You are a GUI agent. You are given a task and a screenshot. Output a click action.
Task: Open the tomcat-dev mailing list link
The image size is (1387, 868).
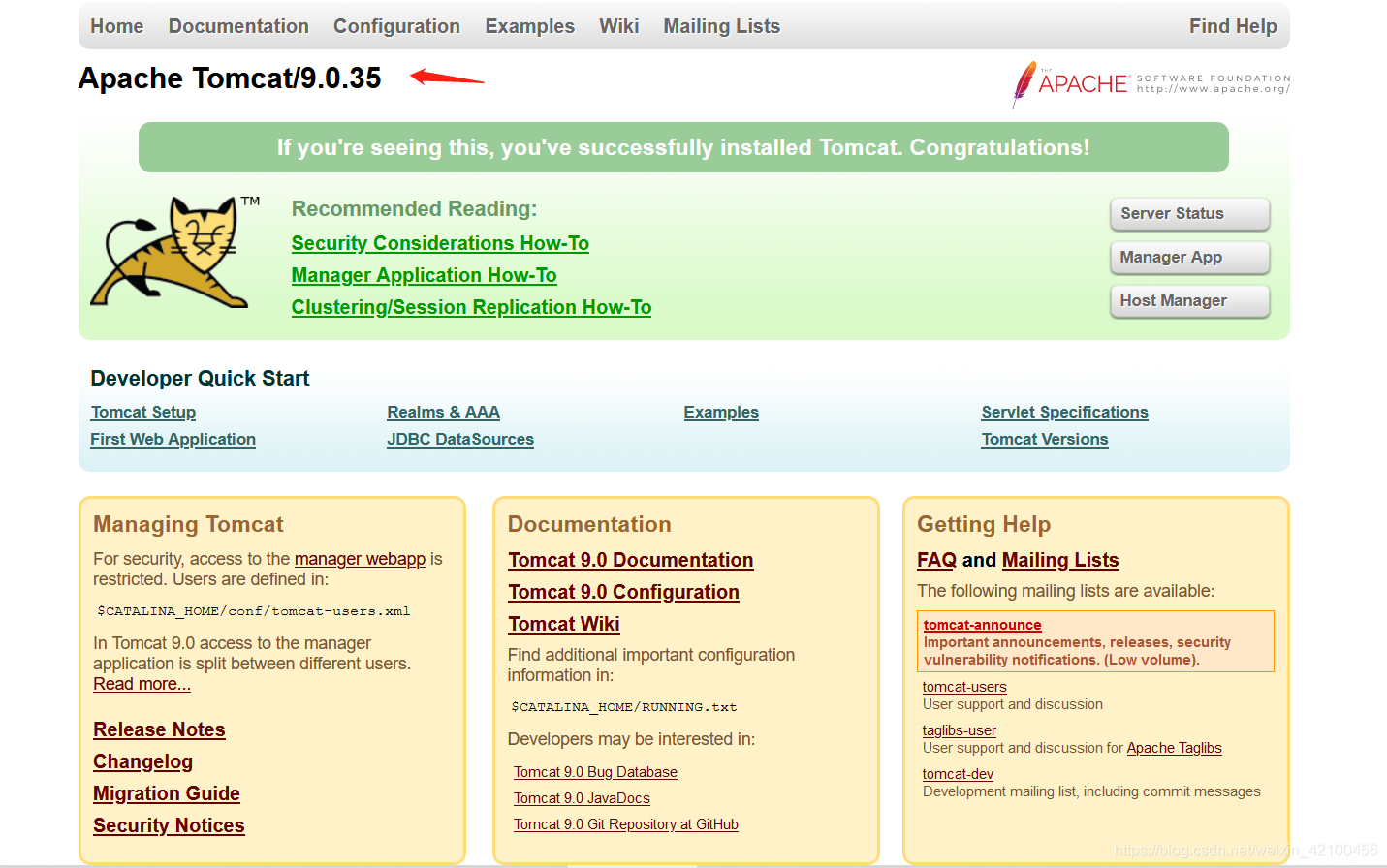coord(958,774)
